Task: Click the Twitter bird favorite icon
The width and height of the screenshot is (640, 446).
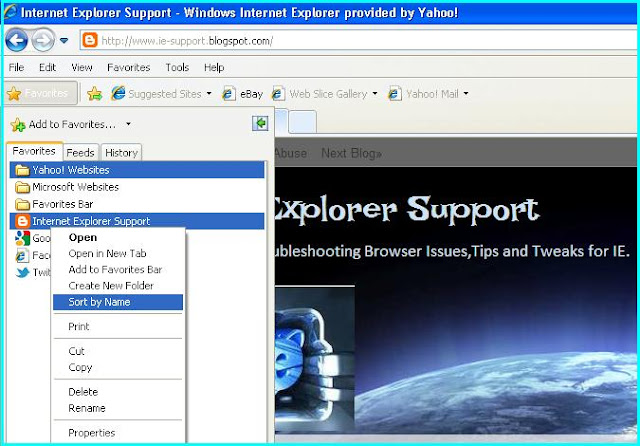Action: point(23,272)
